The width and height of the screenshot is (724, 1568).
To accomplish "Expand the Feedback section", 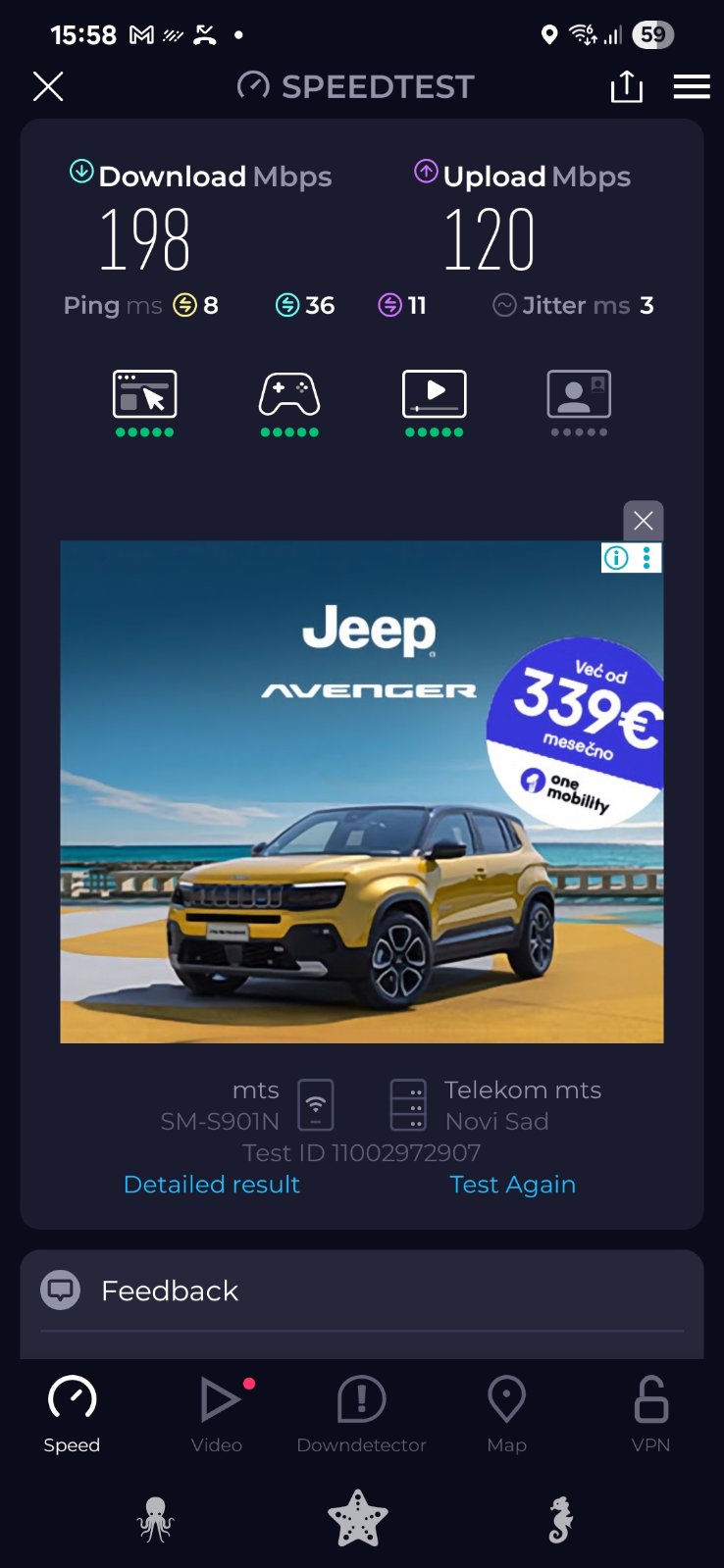I will tap(362, 1290).
